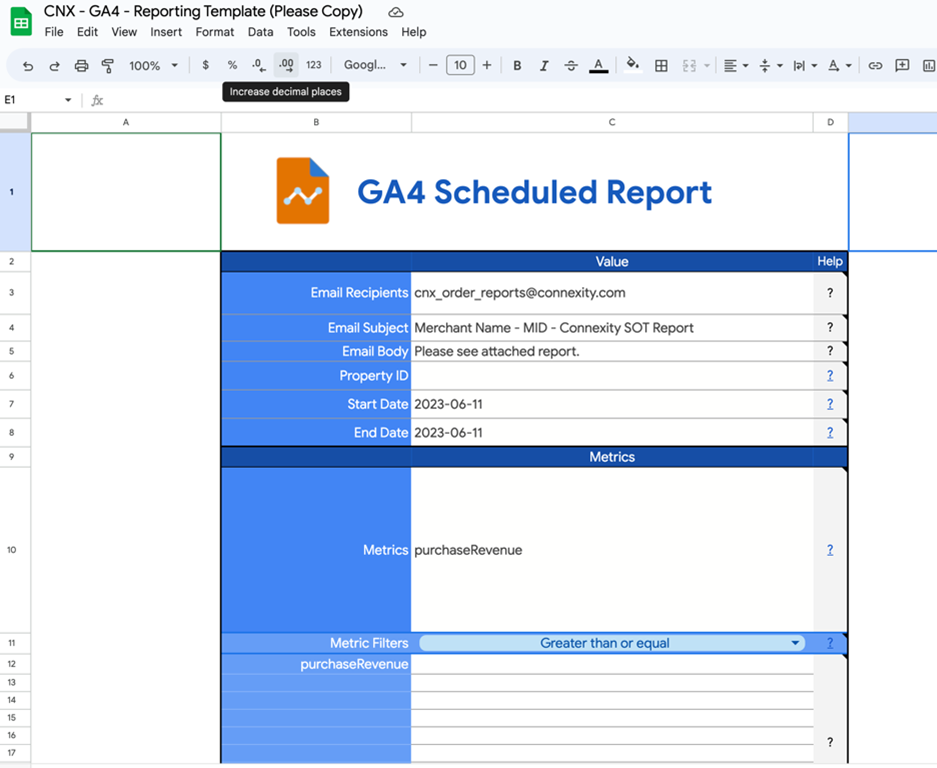937x768 pixels.
Task: Go to Sheets home via green logo
Action: coord(22,22)
